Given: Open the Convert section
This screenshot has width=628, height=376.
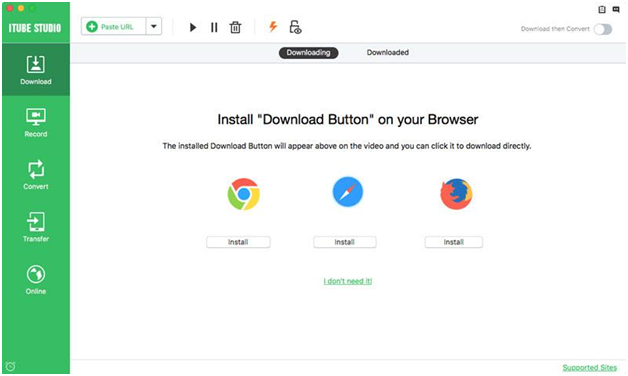Looking at the screenshot, I should click(x=36, y=175).
